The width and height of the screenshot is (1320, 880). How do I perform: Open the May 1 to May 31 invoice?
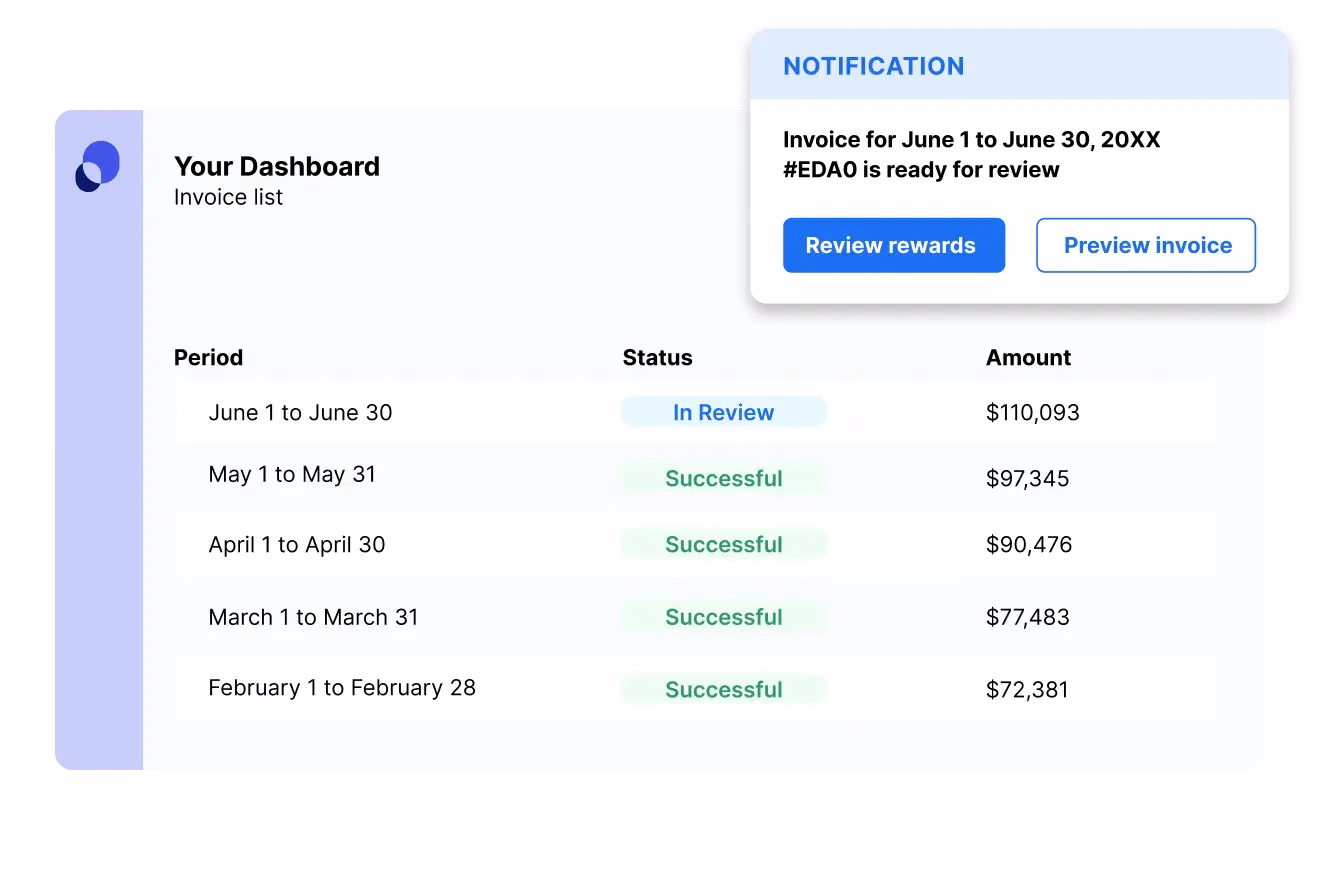coord(292,475)
